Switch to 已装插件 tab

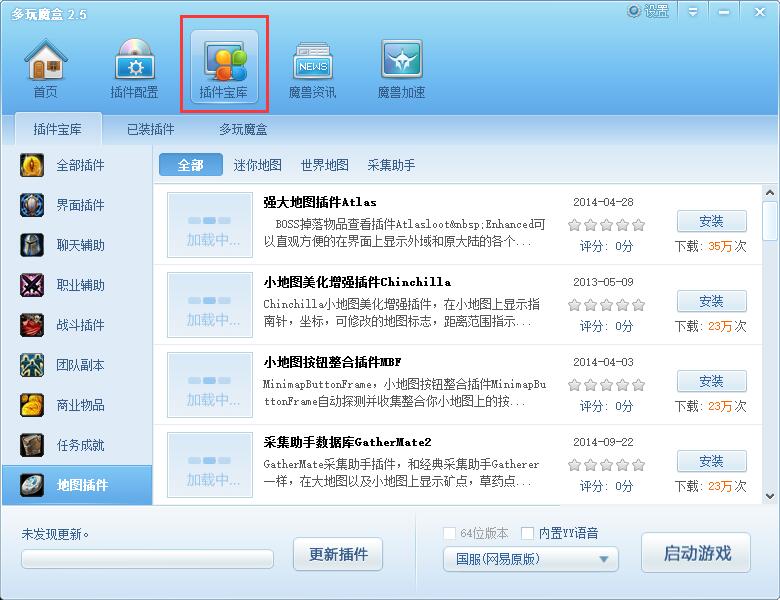coord(150,129)
